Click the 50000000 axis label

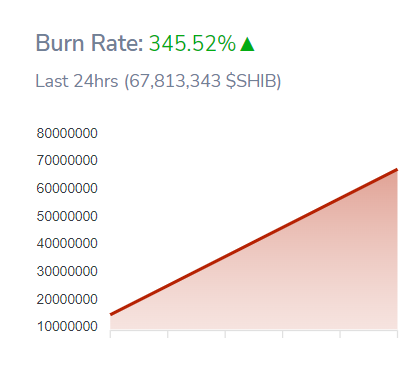67,216
